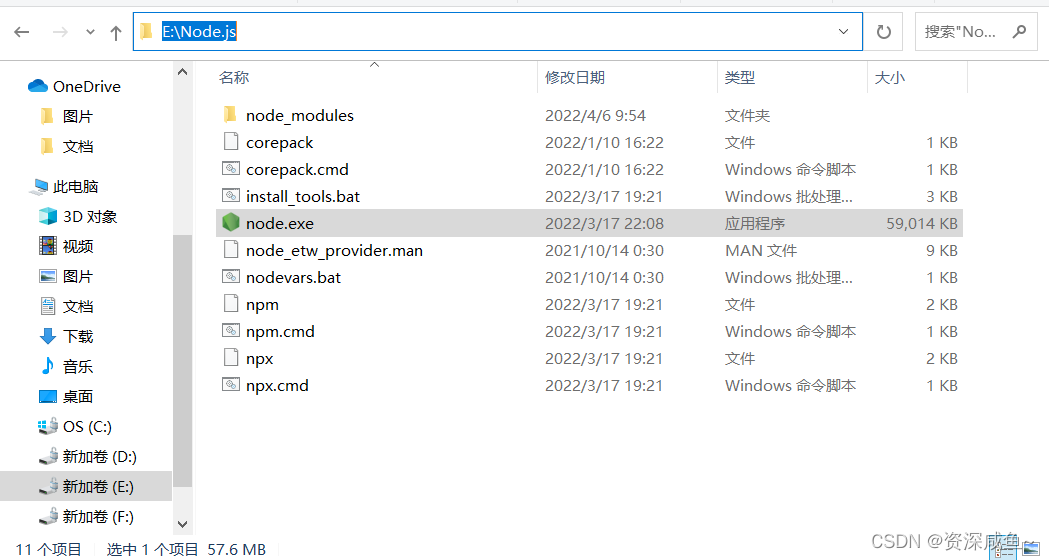Open 3D 对象 in the navigation pane
1049x560 pixels.
(90, 216)
